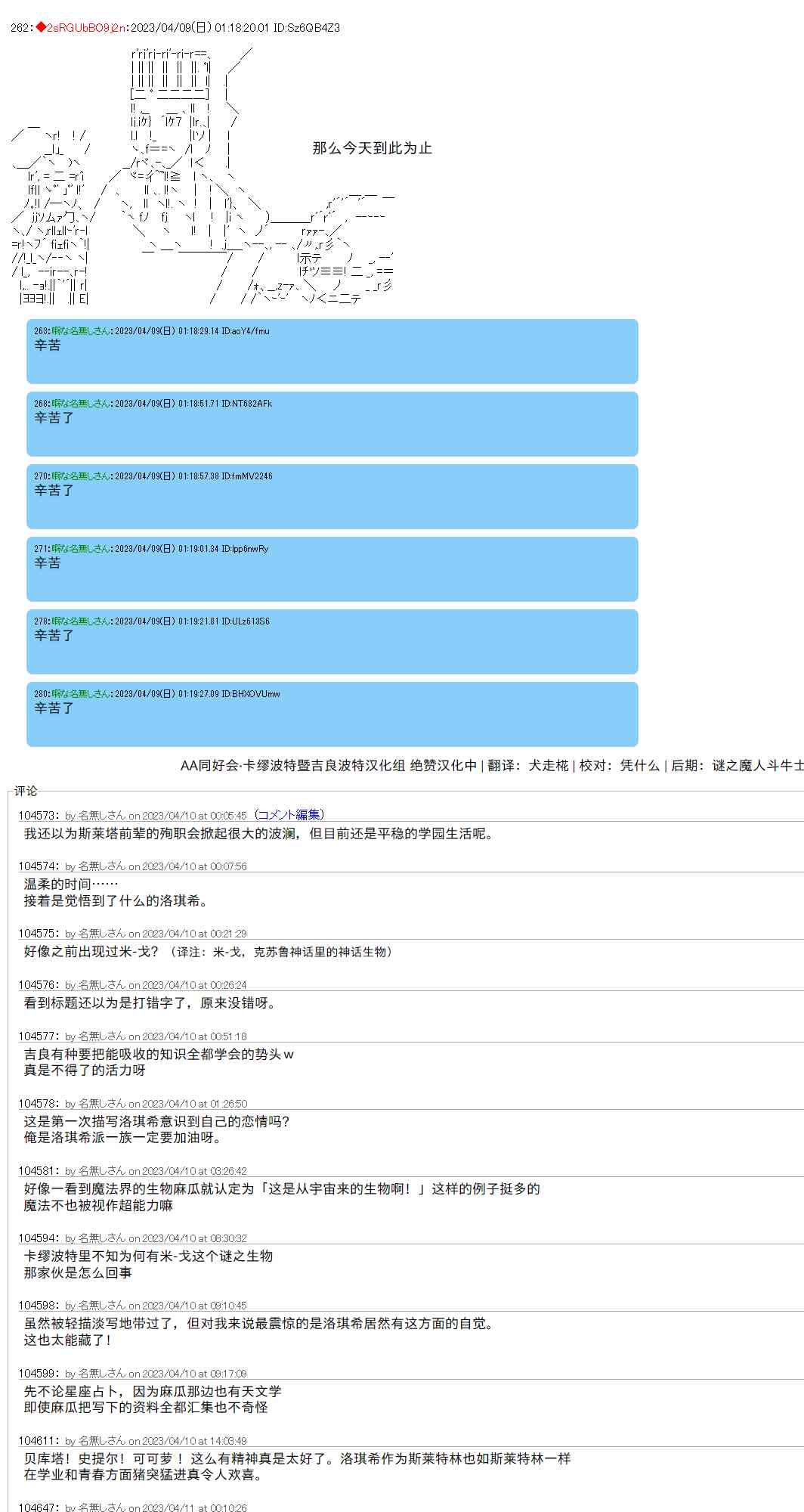The height and width of the screenshot is (1512, 804).
Task: Click the 辛苦了 text in reply 278
Action: [x=54, y=636]
